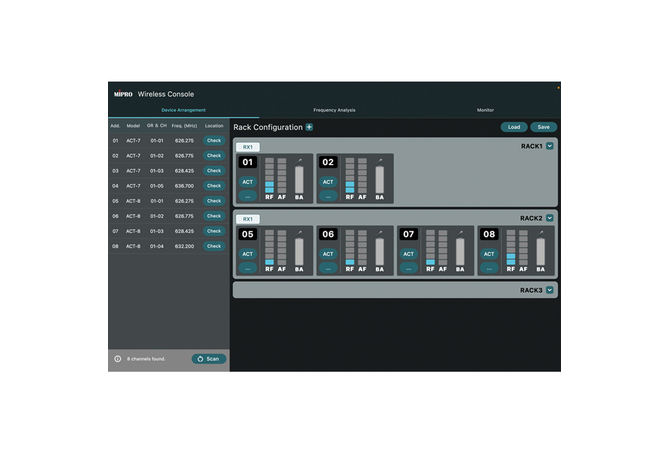The width and height of the screenshot is (670, 453).
Task: Toggle the ACT button on channel 01
Action: pyautogui.click(x=248, y=182)
